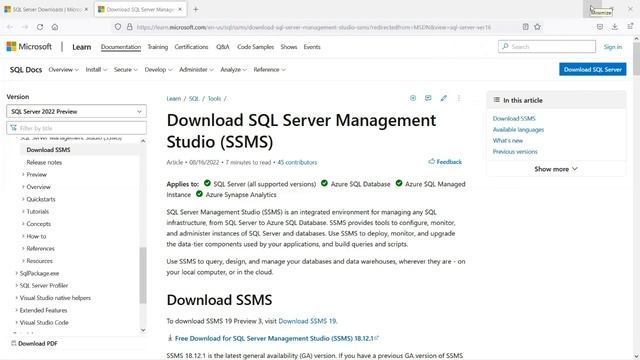Select Download SSMS in sidebar tree
640x360 pixels.
coord(48,150)
